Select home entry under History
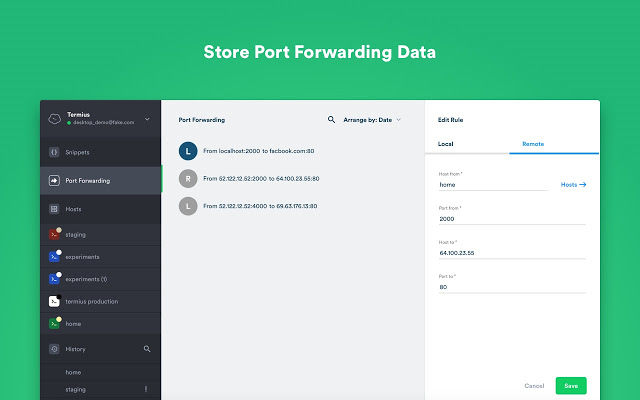 point(100,372)
